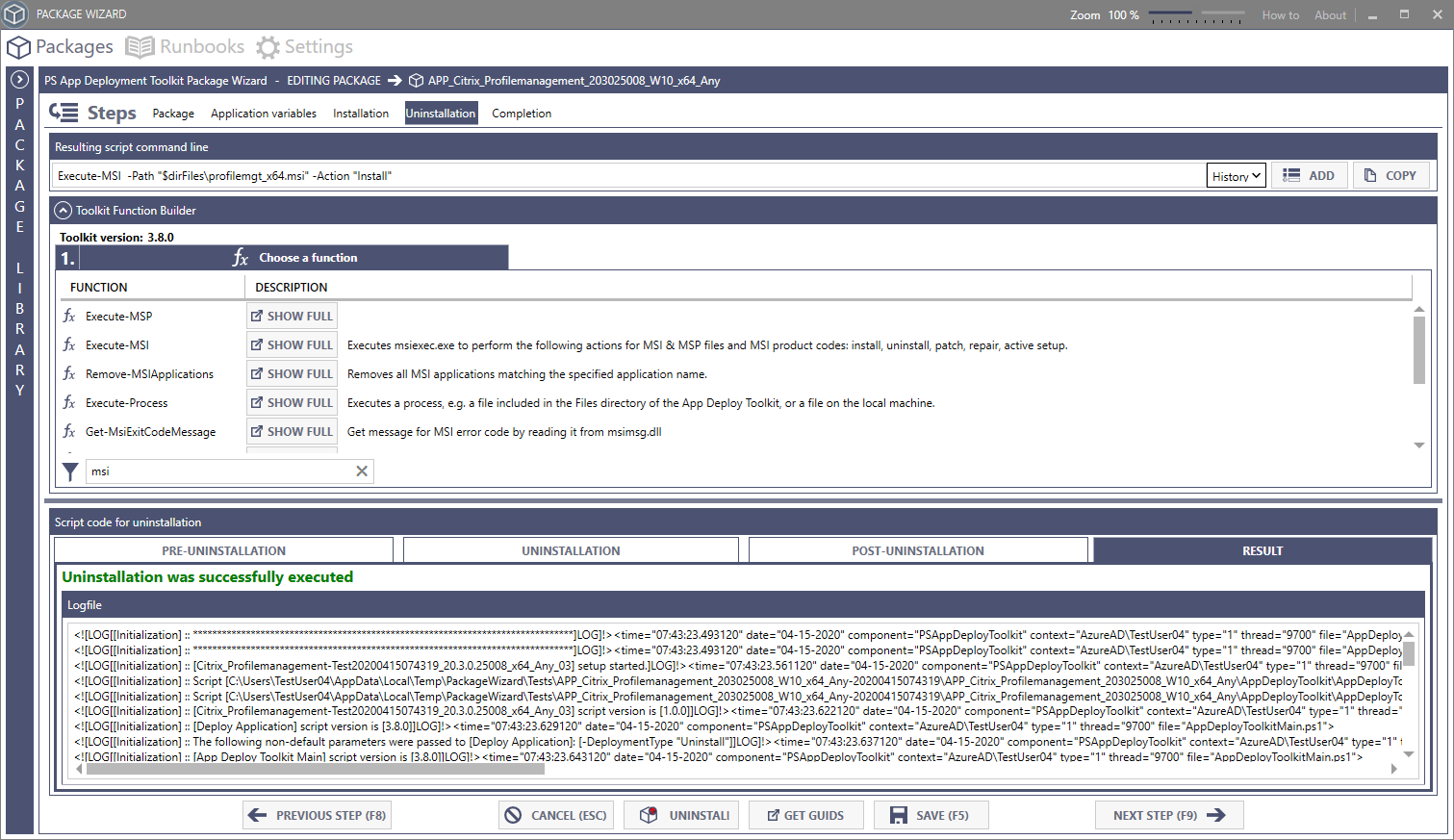Collapse the Toolkit Function Builder
This screenshot has width=1454, height=840.
pyautogui.click(x=64, y=210)
